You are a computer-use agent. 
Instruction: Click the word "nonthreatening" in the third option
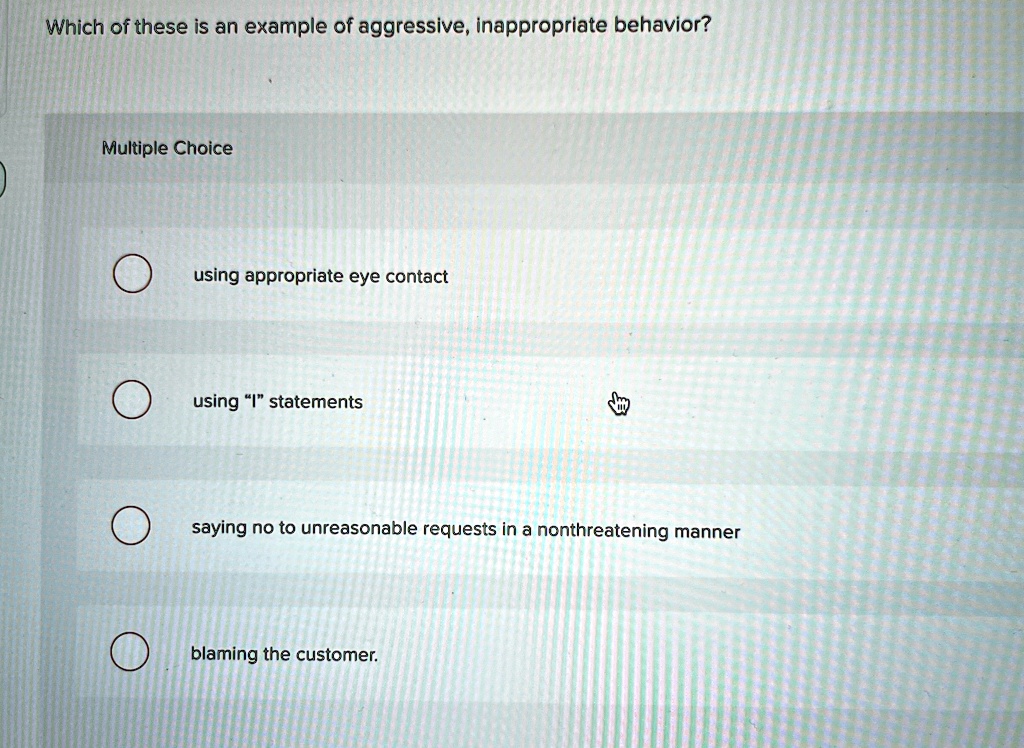[602, 531]
